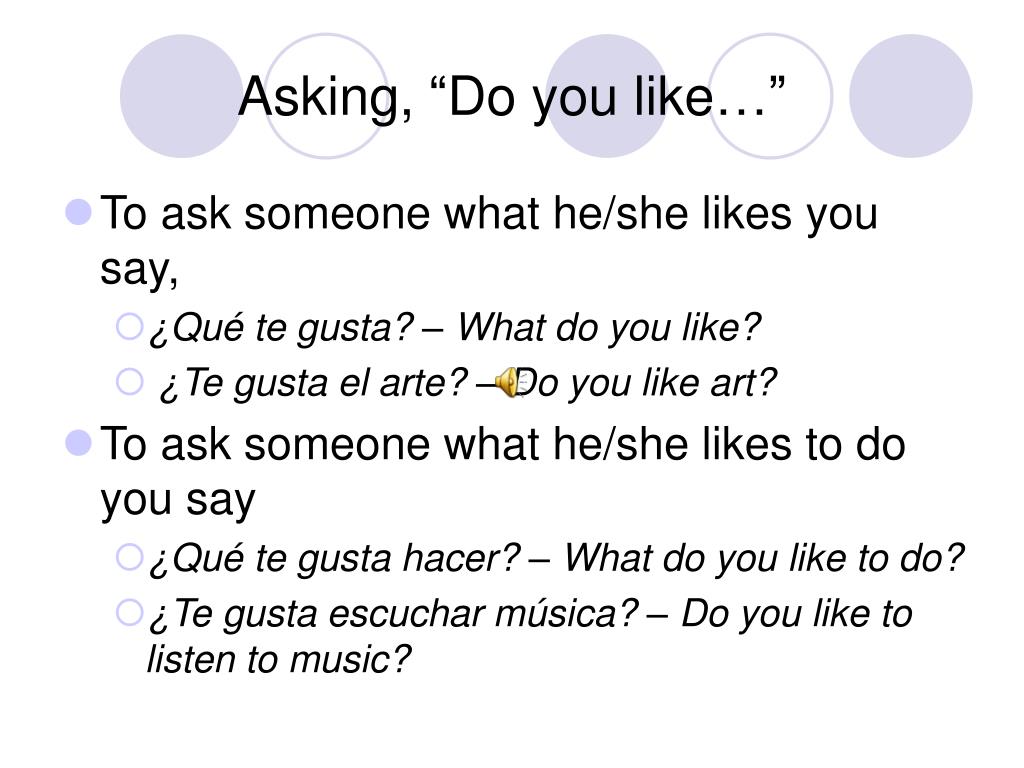Select the first filled bullet next to "To ask someone what he/she likes you"

point(79,212)
